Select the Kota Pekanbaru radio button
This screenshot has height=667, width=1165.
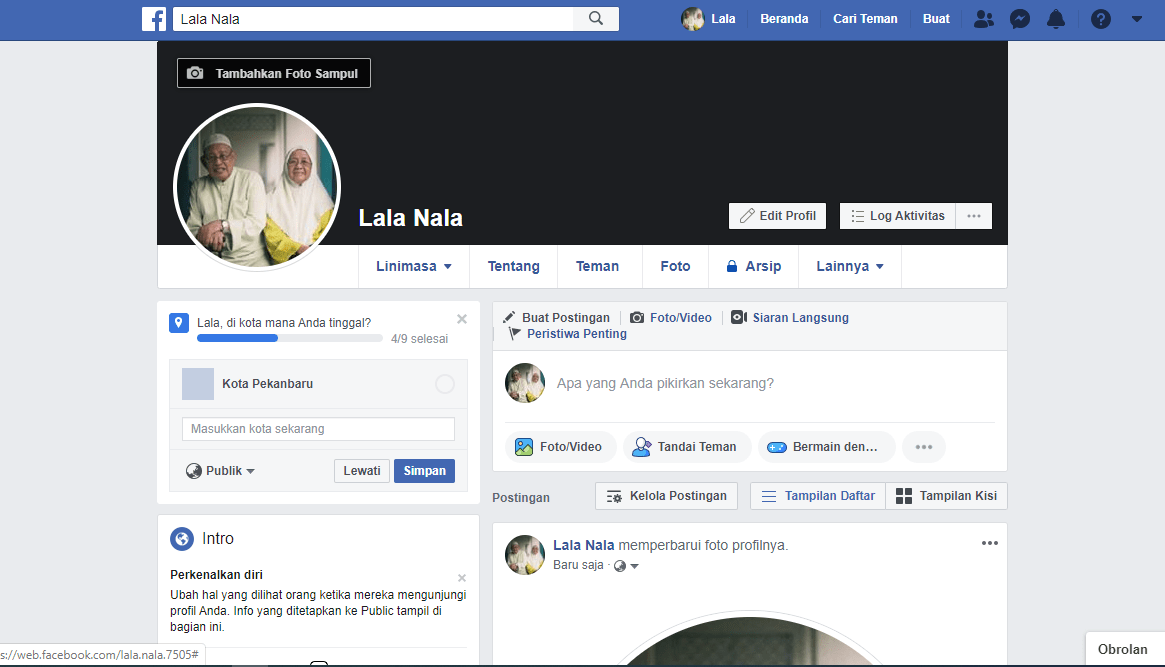pyautogui.click(x=445, y=384)
